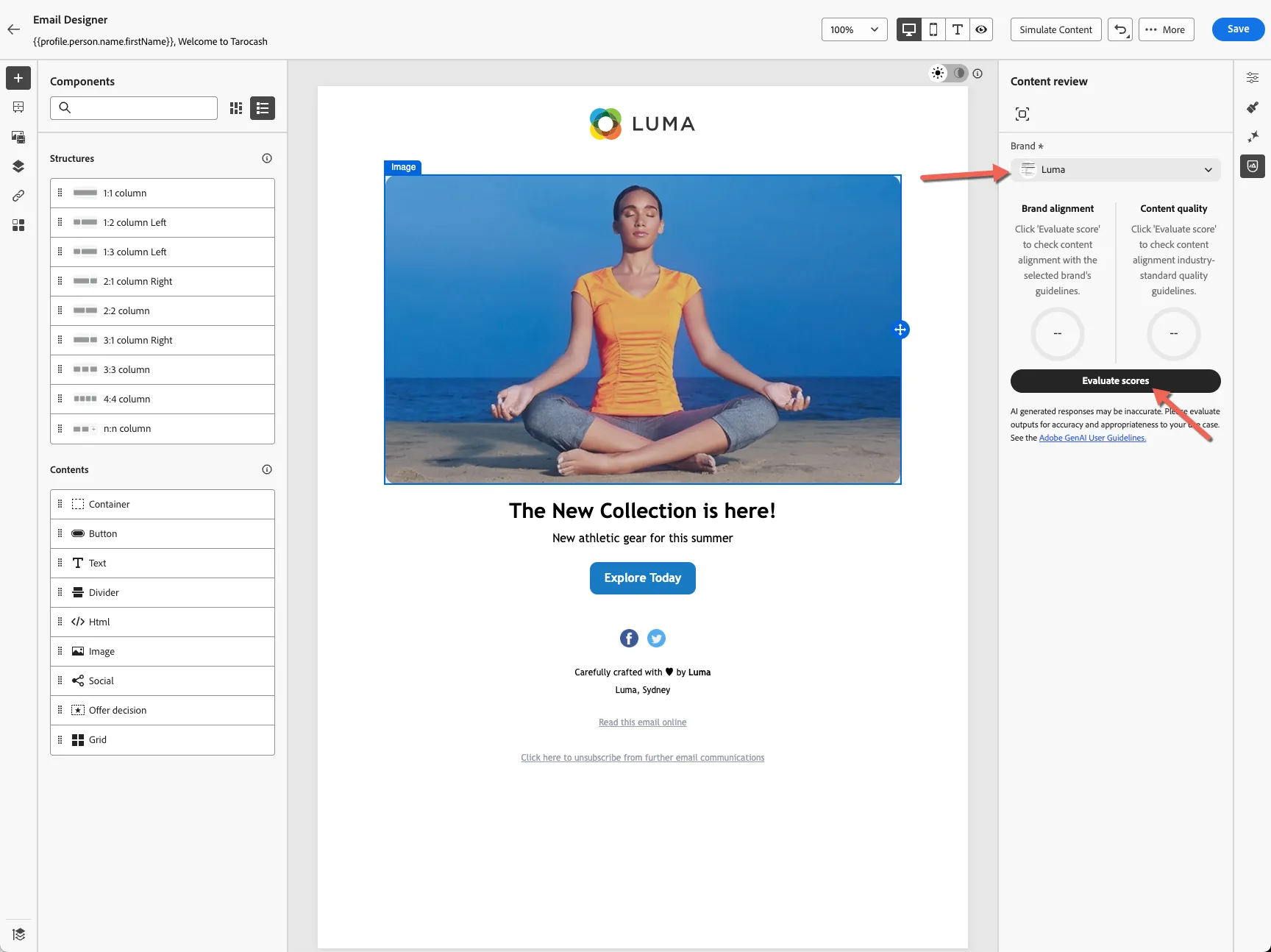Switch to plain text view
Image resolution: width=1271 pixels, height=952 pixels.
[x=957, y=29]
